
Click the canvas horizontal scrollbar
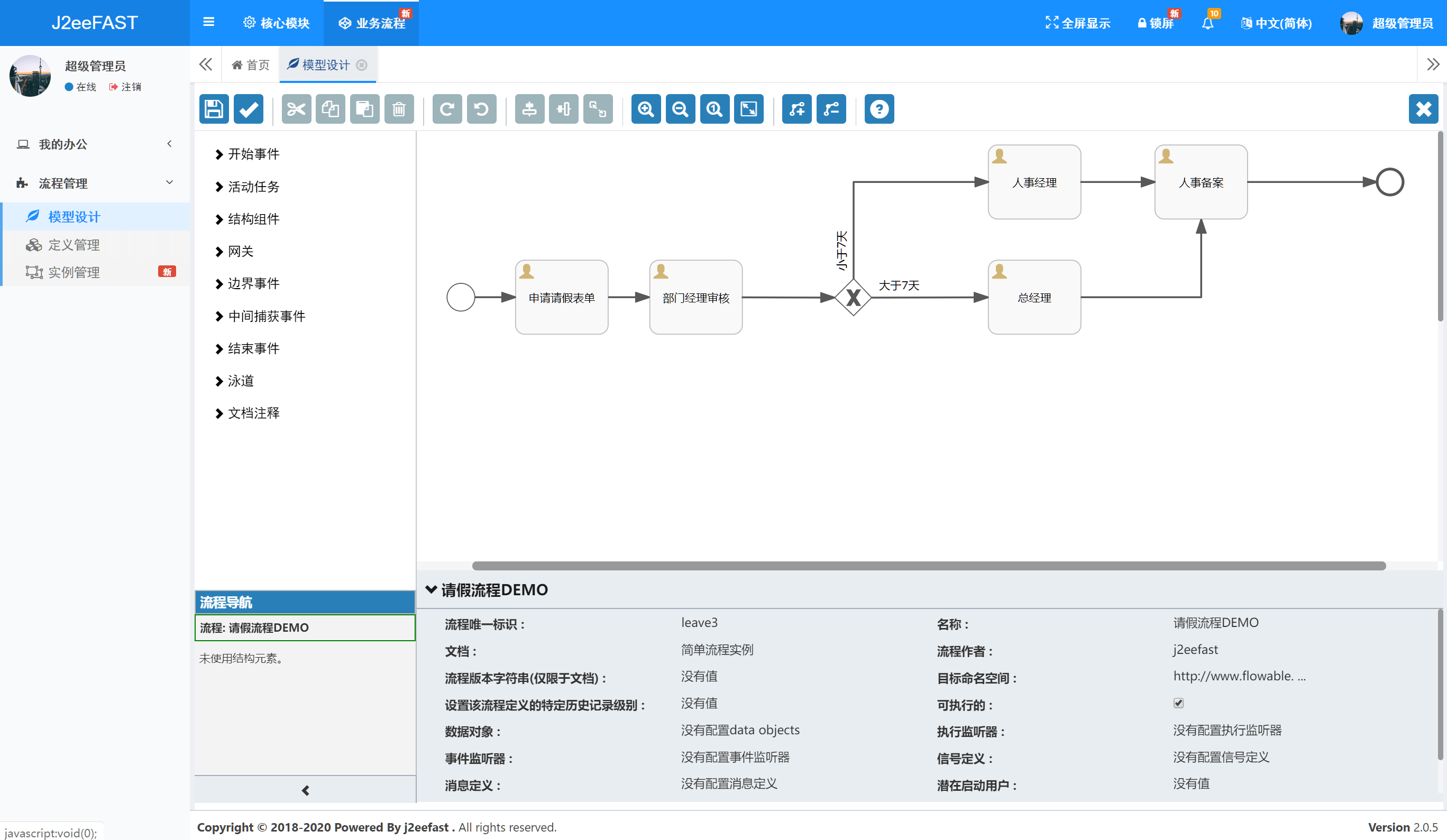click(x=928, y=566)
